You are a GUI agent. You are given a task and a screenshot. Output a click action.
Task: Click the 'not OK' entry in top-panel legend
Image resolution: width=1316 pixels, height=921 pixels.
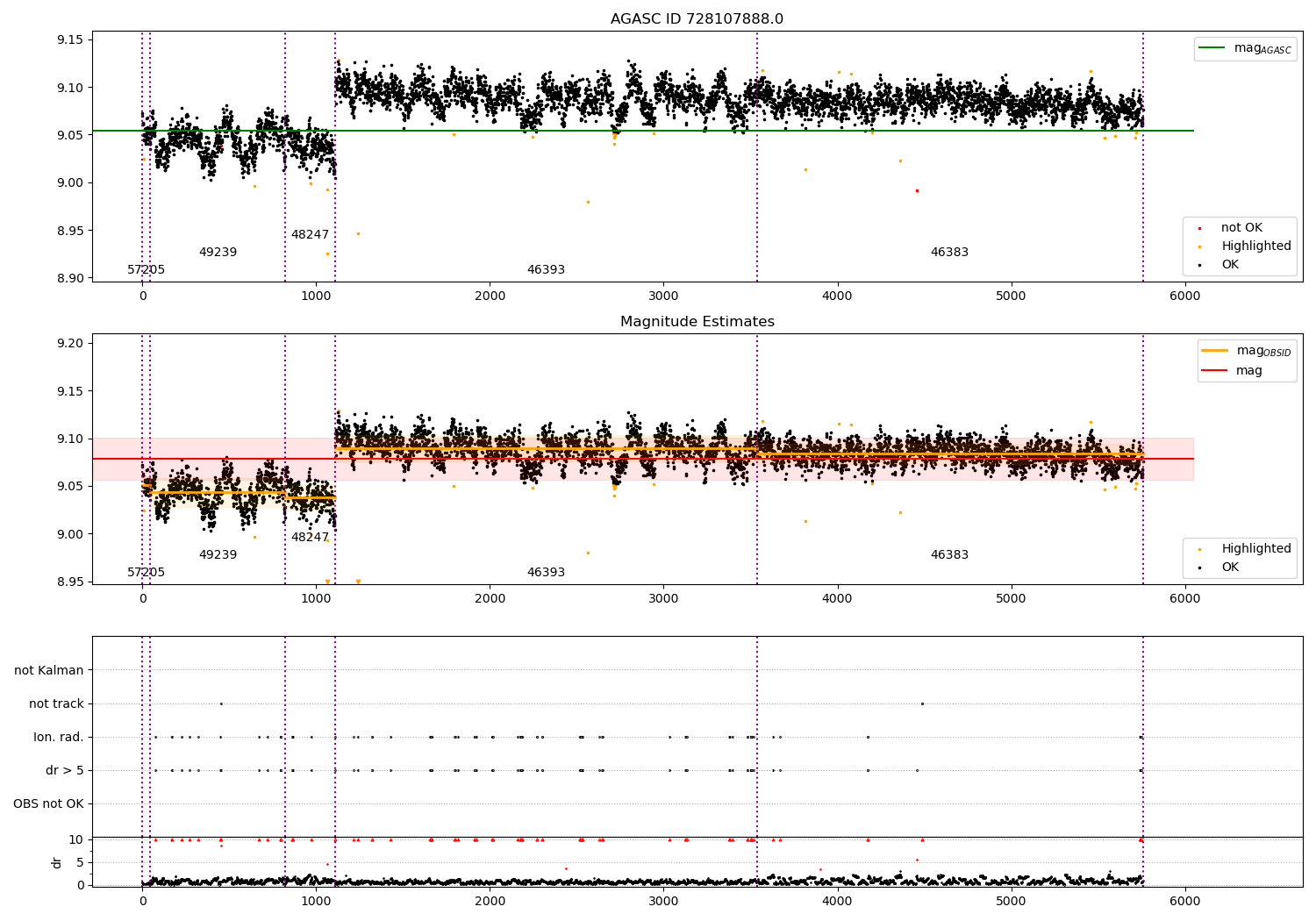(1241, 228)
